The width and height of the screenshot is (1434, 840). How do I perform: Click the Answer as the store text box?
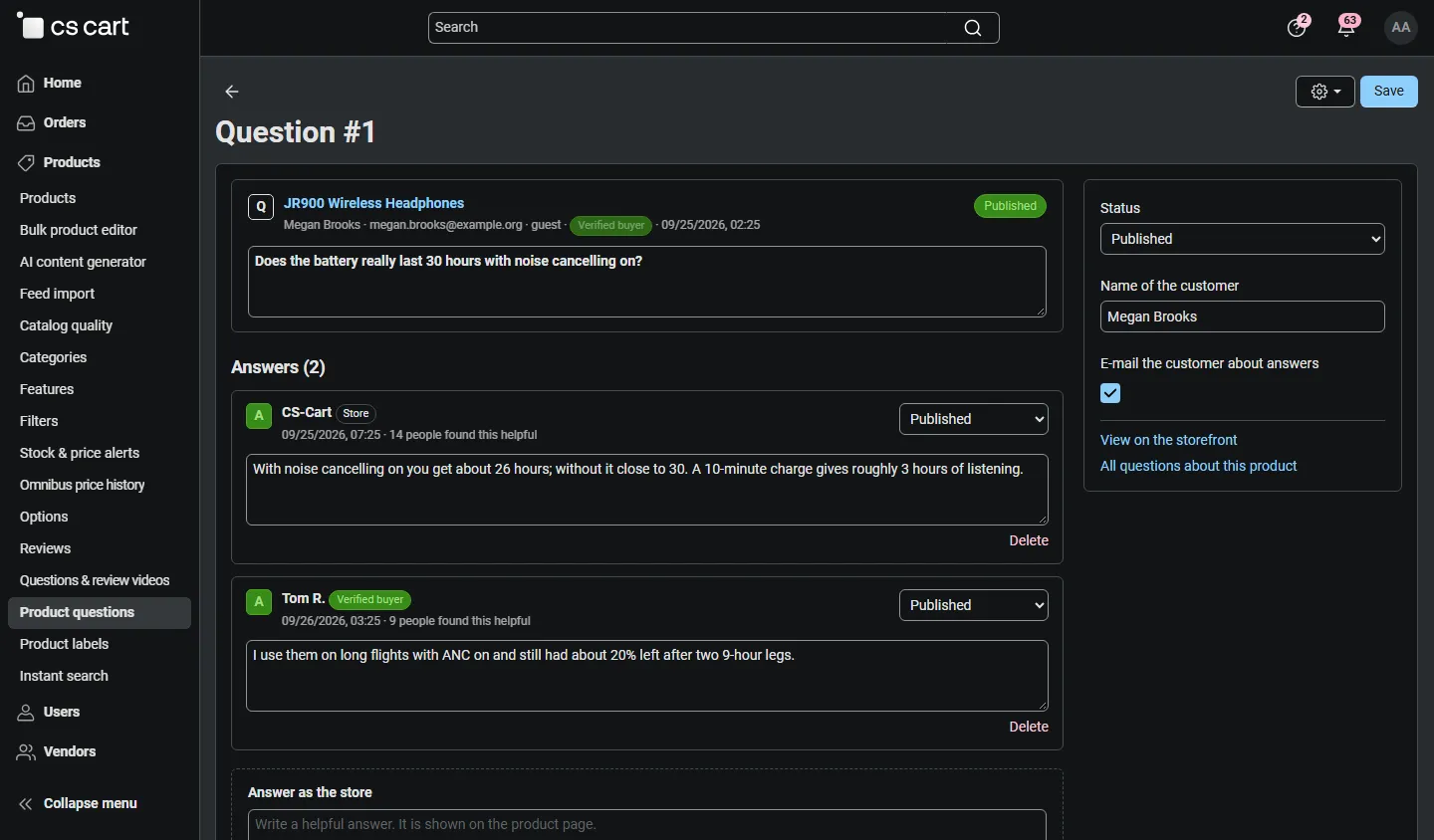tap(647, 825)
